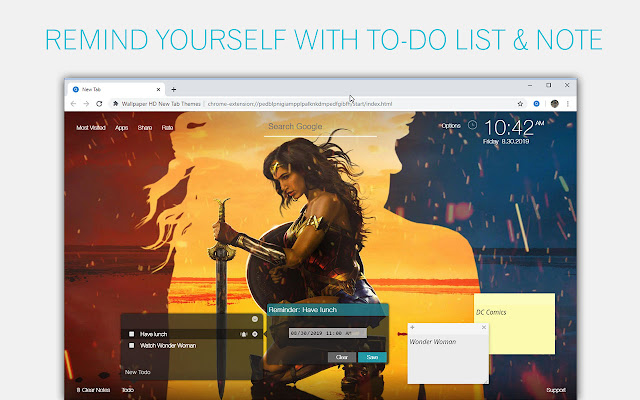Open the Chrome three-dot menu
This screenshot has width=640, height=400.
point(568,104)
